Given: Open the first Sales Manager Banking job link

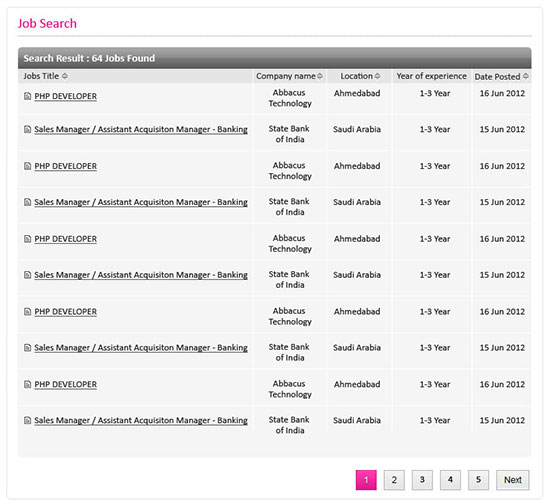Looking at the screenshot, I should (x=141, y=129).
